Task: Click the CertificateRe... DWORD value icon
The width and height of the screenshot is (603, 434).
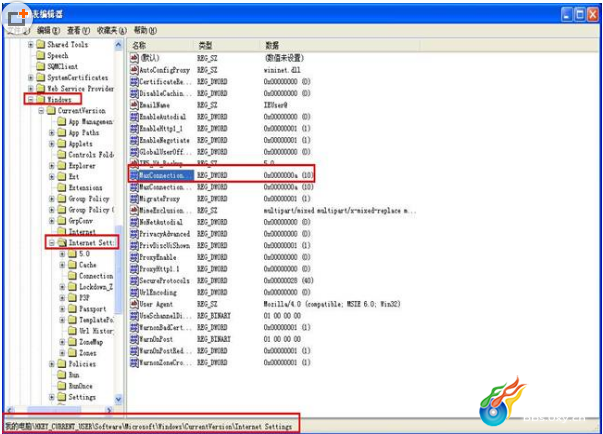Action: (134, 81)
